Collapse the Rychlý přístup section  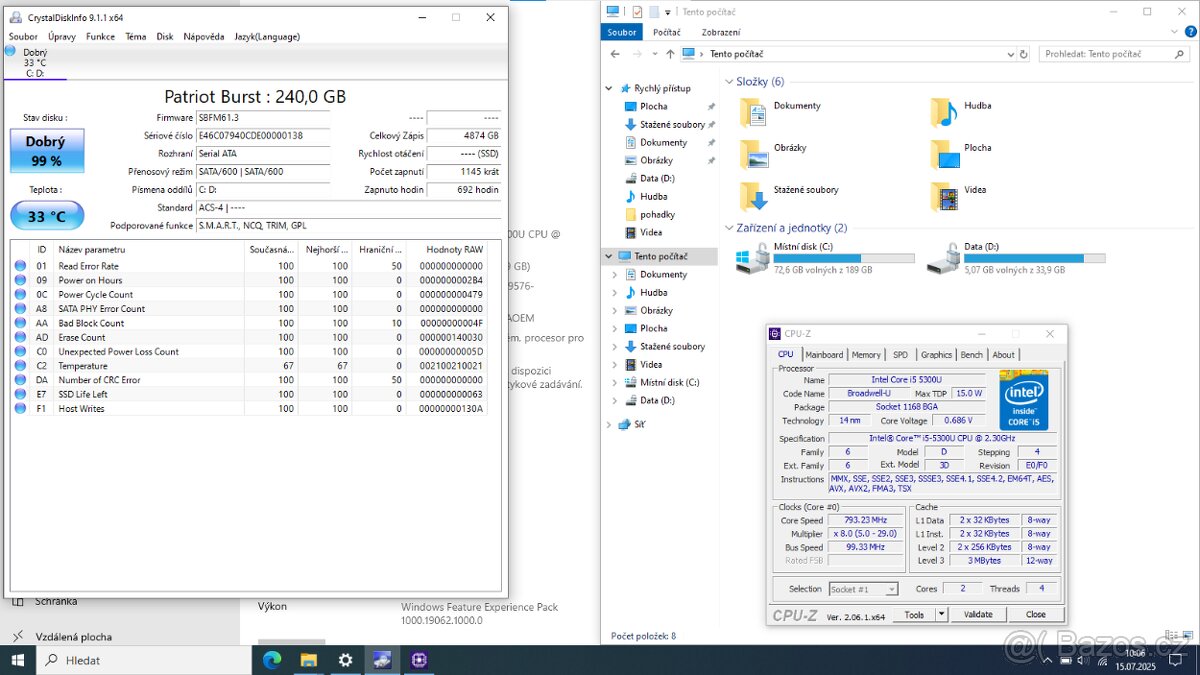(608, 87)
